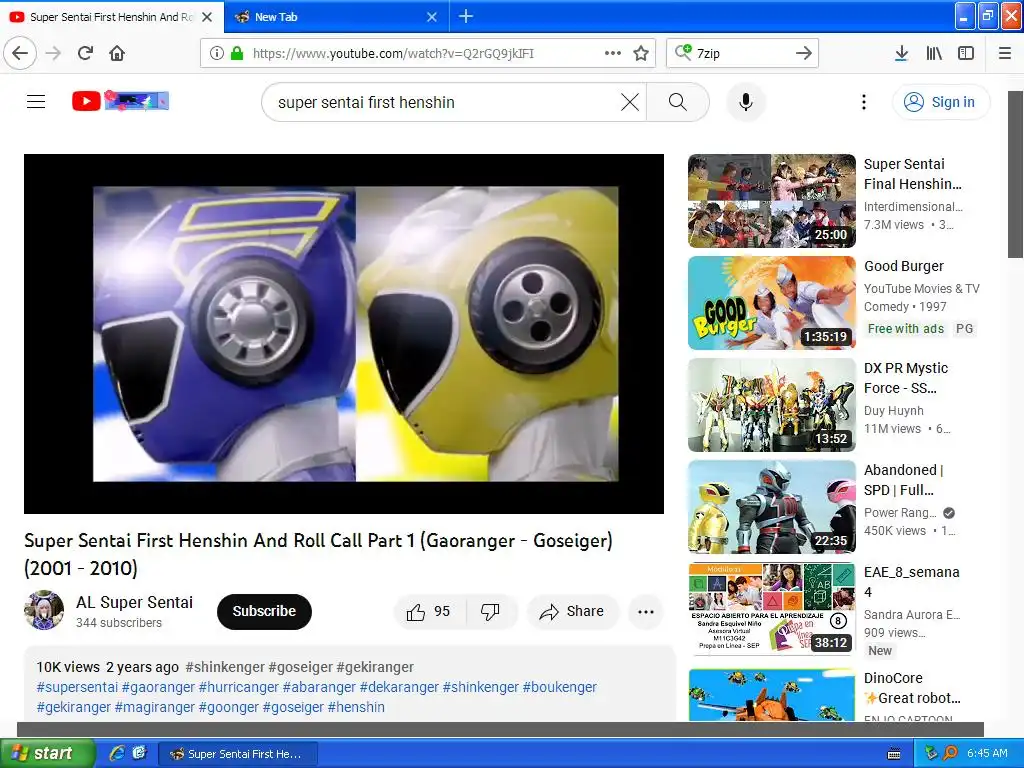This screenshot has height=768, width=1024.
Task: Click the green padlock security icon
Action: point(237,53)
